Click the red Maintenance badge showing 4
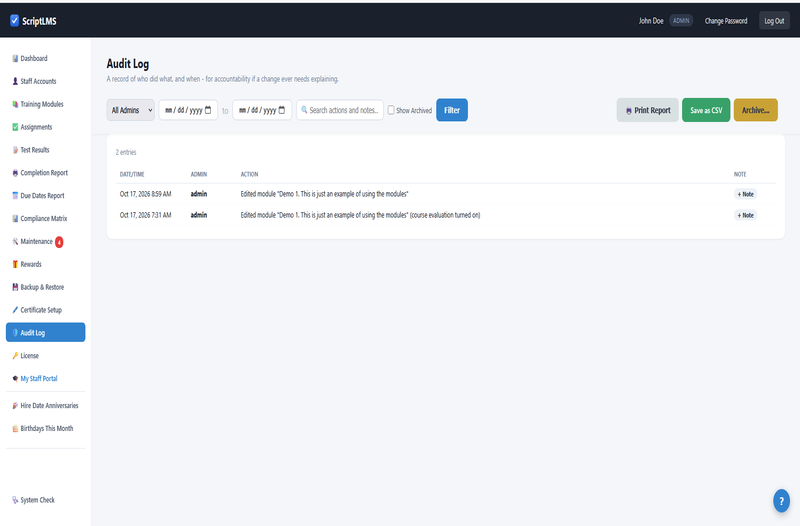The width and height of the screenshot is (800, 526). pos(59,242)
